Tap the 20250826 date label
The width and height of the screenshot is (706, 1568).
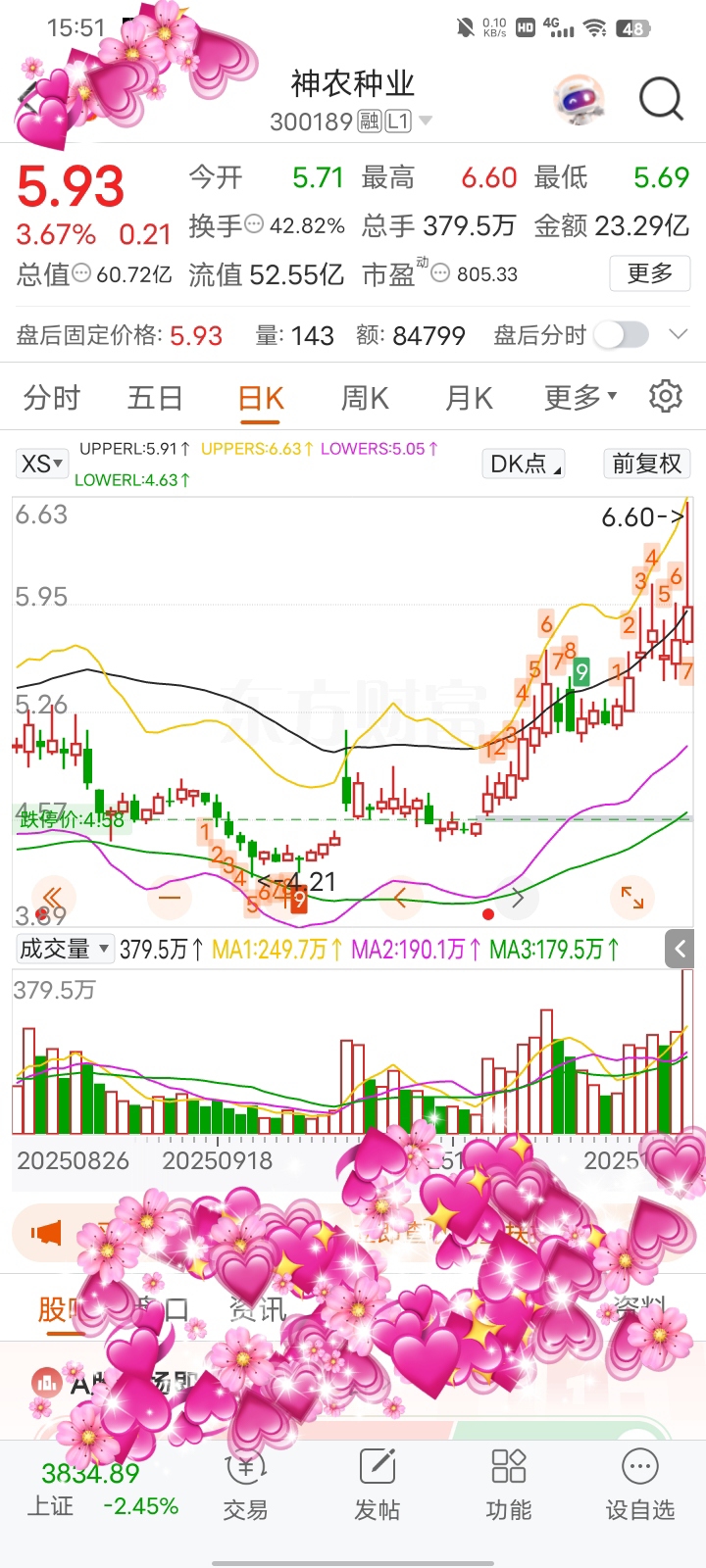[x=73, y=1160]
